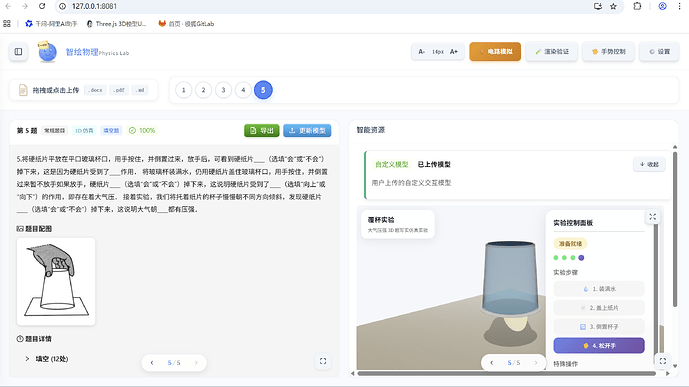Click the resource panel vertical scrollbar
The height and width of the screenshot is (387, 689).
(x=675, y=228)
